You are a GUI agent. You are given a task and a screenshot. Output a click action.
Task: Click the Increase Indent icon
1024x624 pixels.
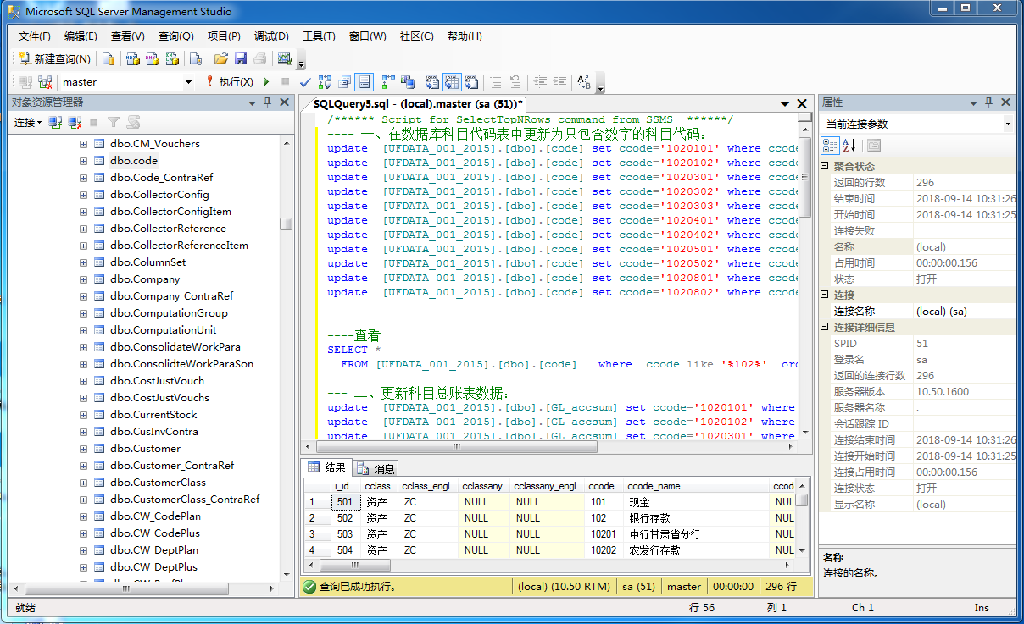tap(560, 82)
